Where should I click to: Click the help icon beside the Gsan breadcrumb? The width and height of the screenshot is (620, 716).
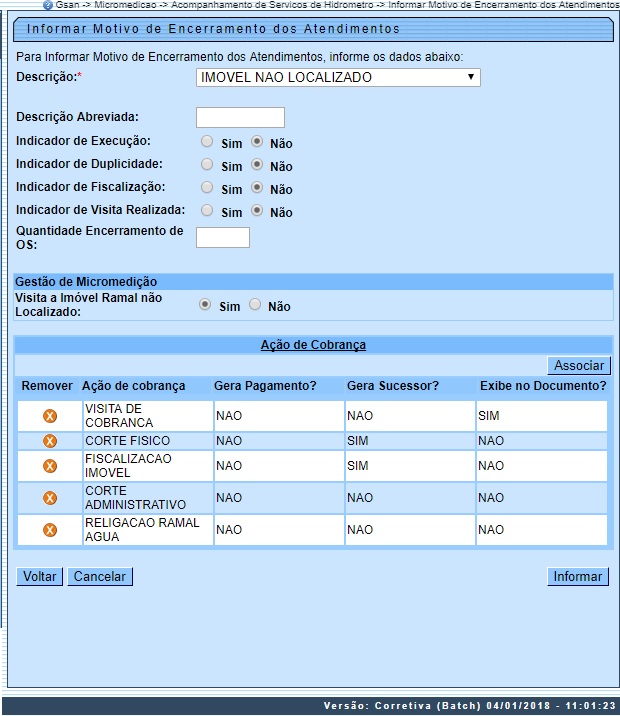pyautogui.click(x=48, y=5)
